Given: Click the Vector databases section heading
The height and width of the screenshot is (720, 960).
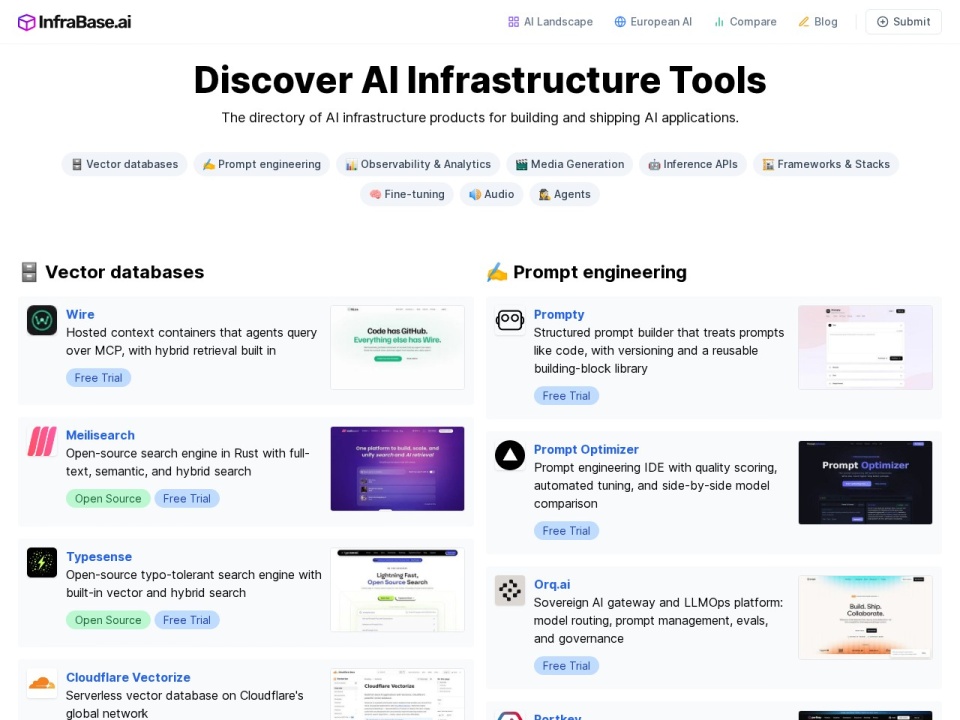Looking at the screenshot, I should coord(124,272).
